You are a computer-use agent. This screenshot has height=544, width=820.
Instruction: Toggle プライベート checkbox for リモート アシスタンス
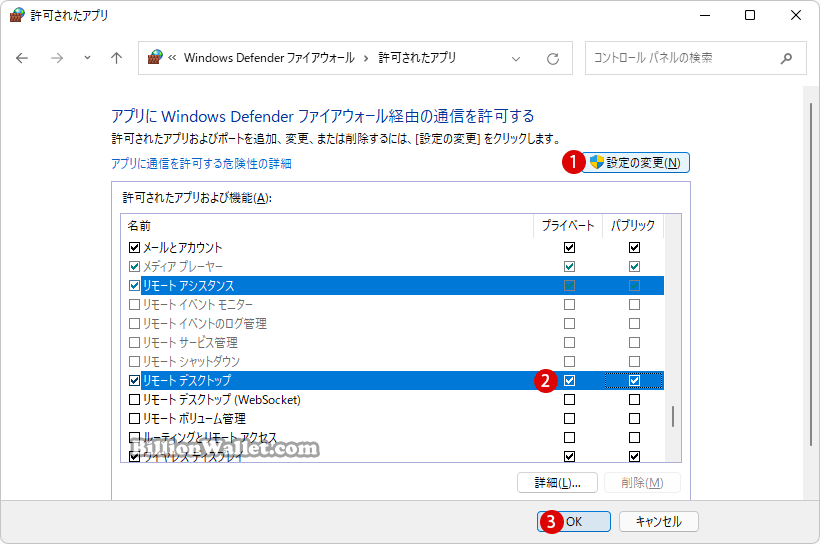click(570, 286)
